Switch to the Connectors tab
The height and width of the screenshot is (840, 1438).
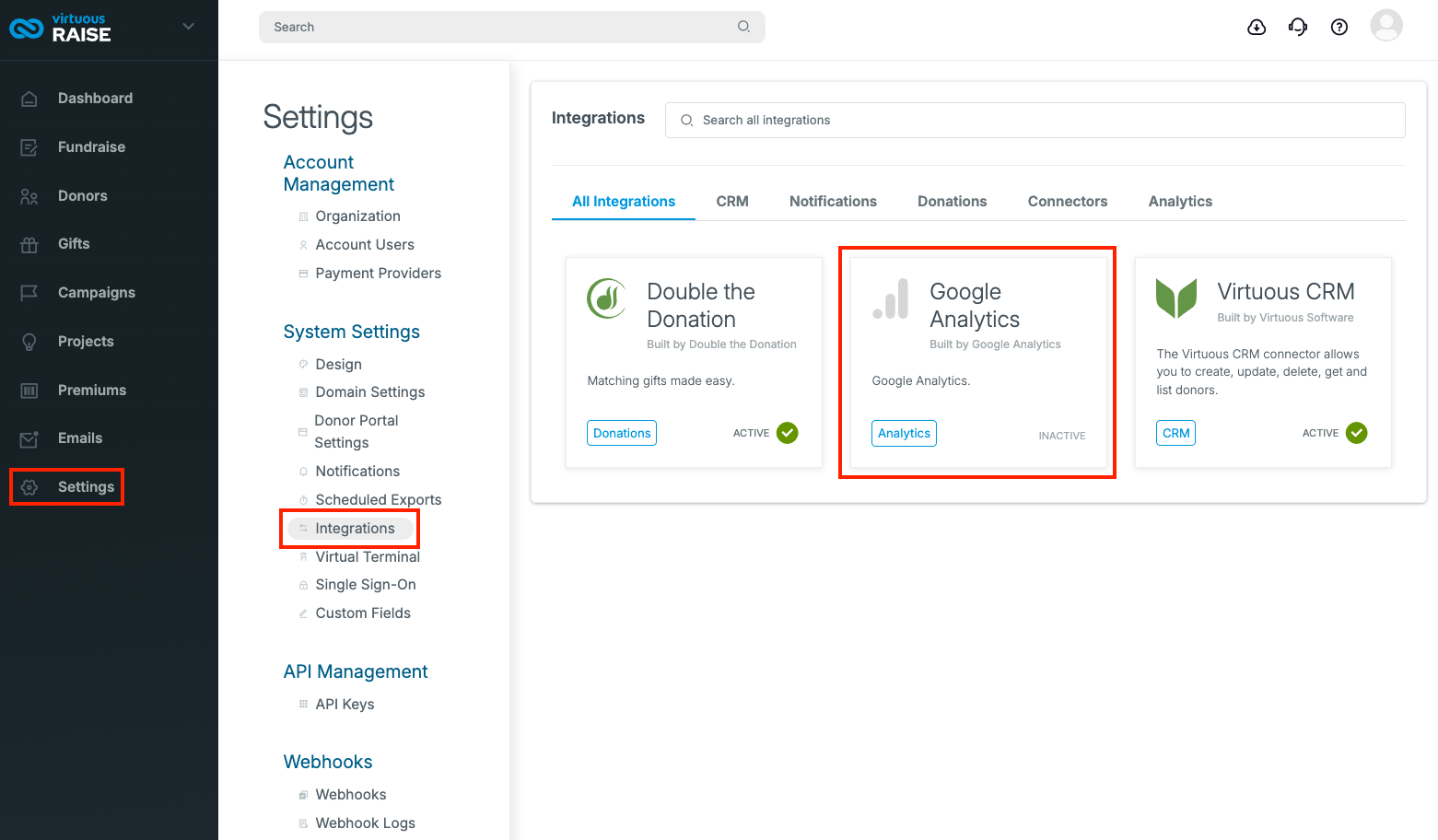1068,202
